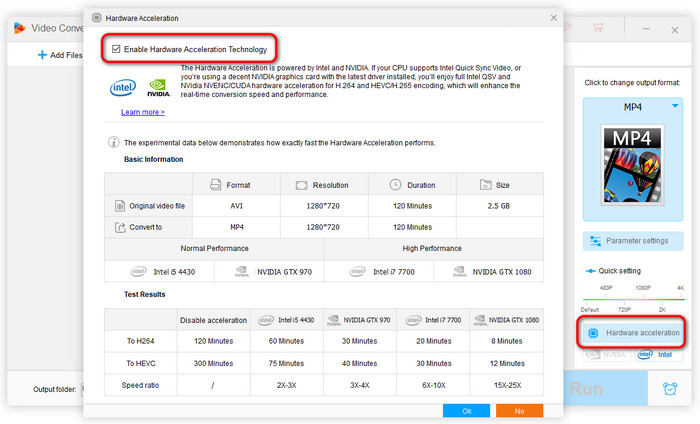Click Hardware Acceleration dialog title icon
Screen dimensions: 700x424
click(96, 18)
